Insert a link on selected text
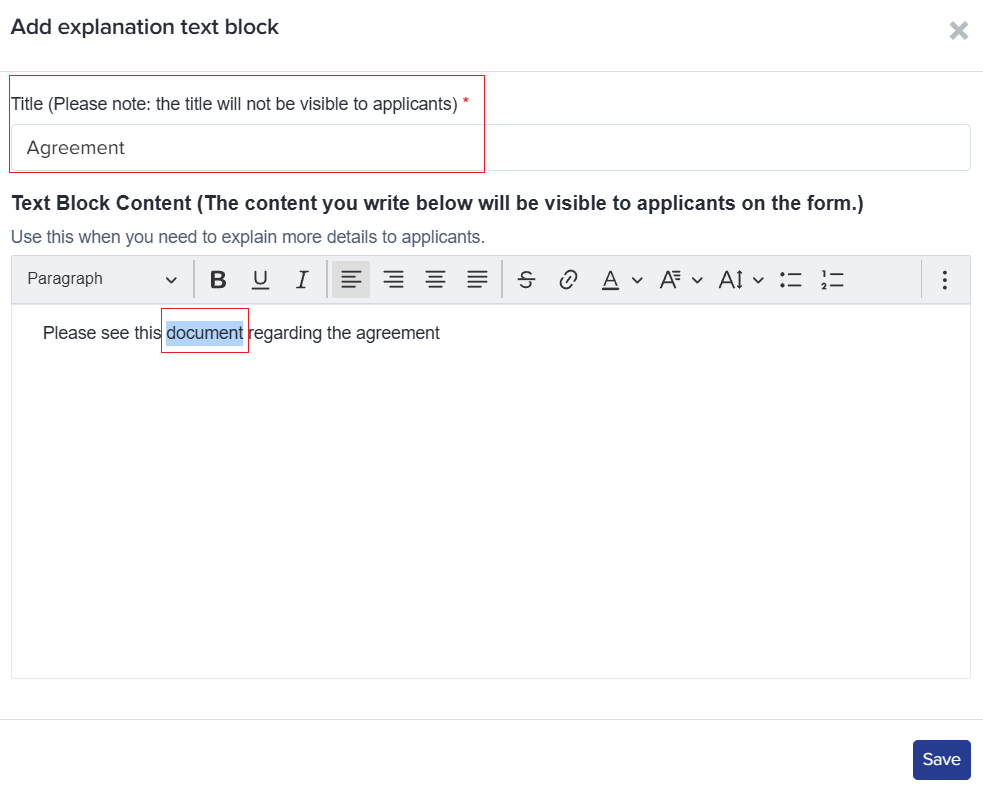 (x=568, y=280)
